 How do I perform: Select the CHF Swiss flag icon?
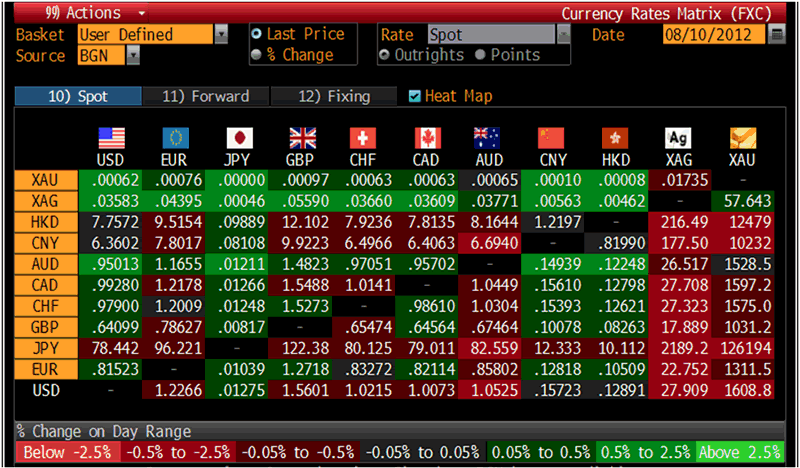point(364,139)
